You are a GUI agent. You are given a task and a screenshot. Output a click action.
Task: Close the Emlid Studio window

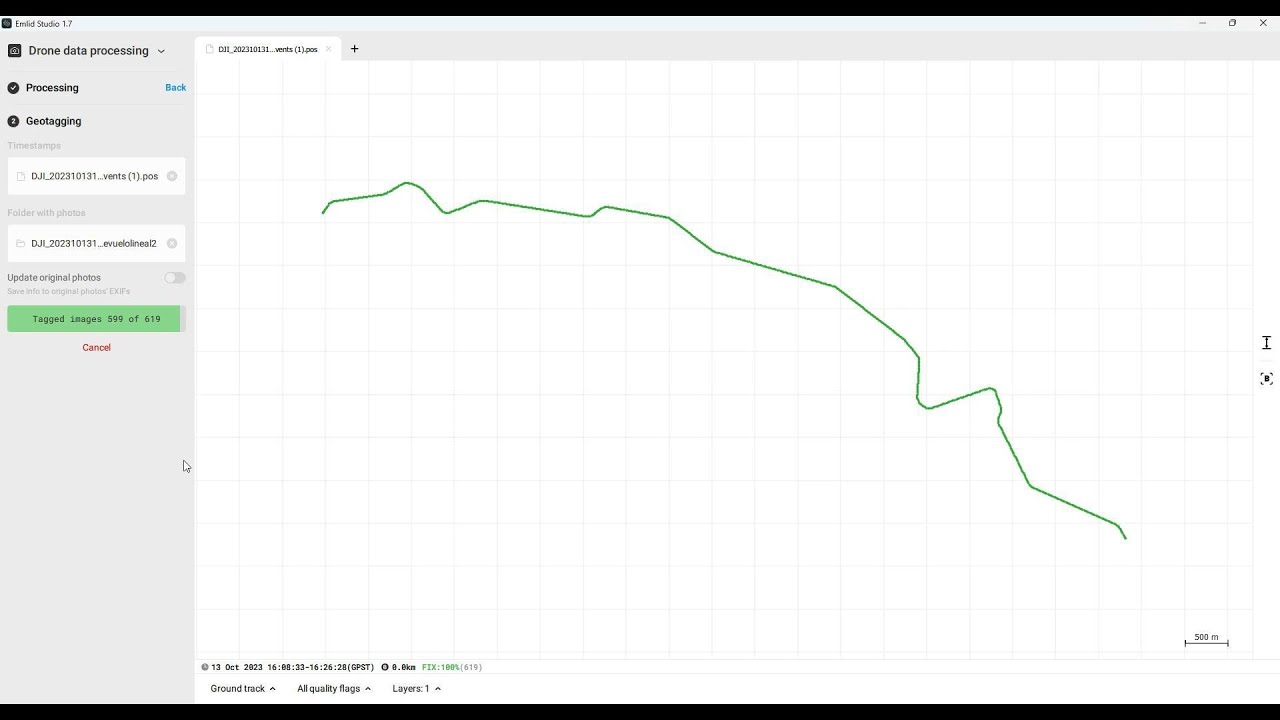coord(1263,23)
